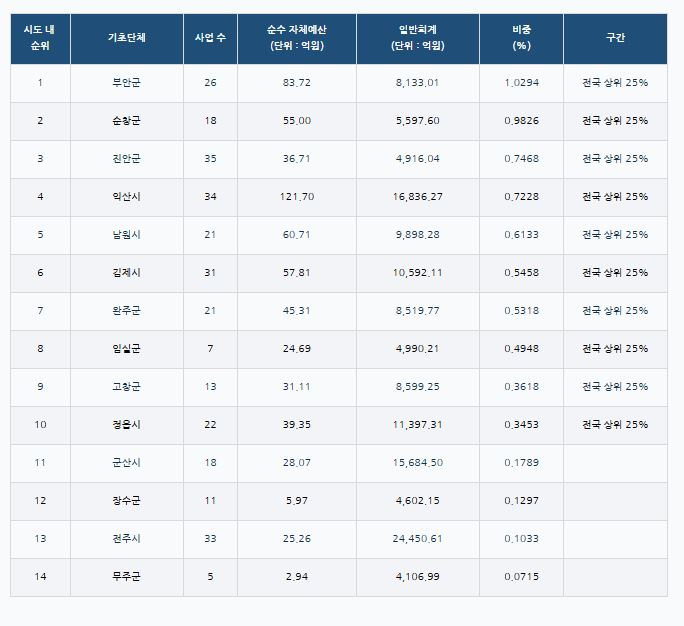The height and width of the screenshot is (626, 684).
Task: Select the 정읍시 cell
Action: pos(127,424)
